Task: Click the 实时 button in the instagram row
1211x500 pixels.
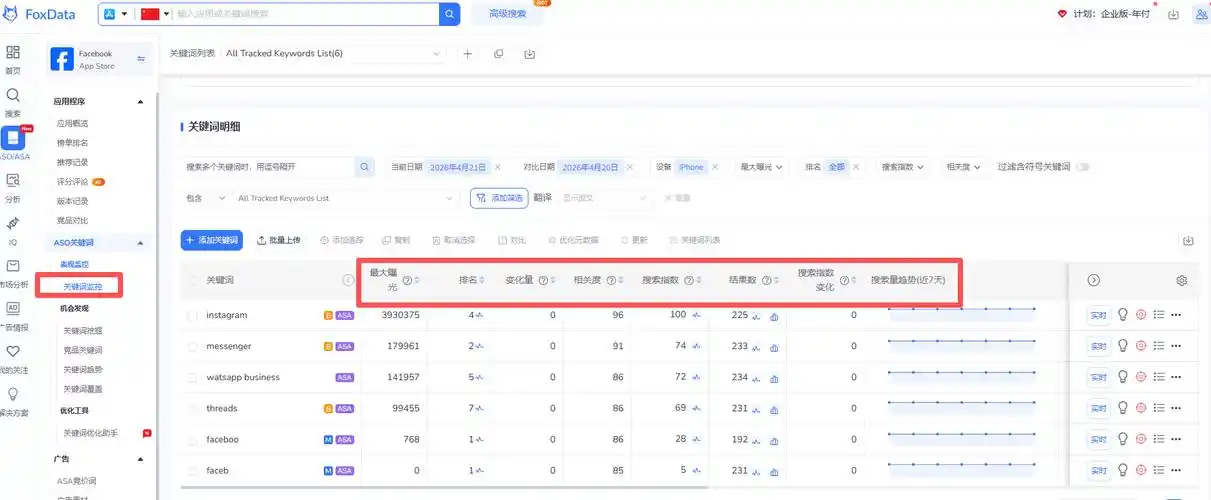Action: click(1098, 316)
